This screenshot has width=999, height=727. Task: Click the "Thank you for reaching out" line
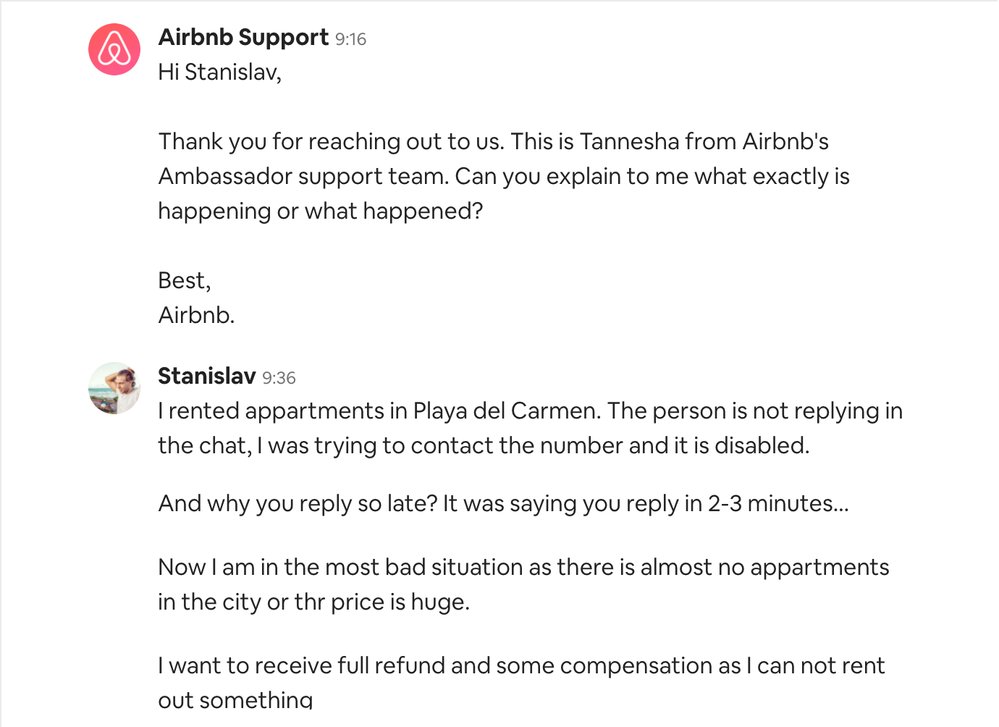[x=493, y=142]
